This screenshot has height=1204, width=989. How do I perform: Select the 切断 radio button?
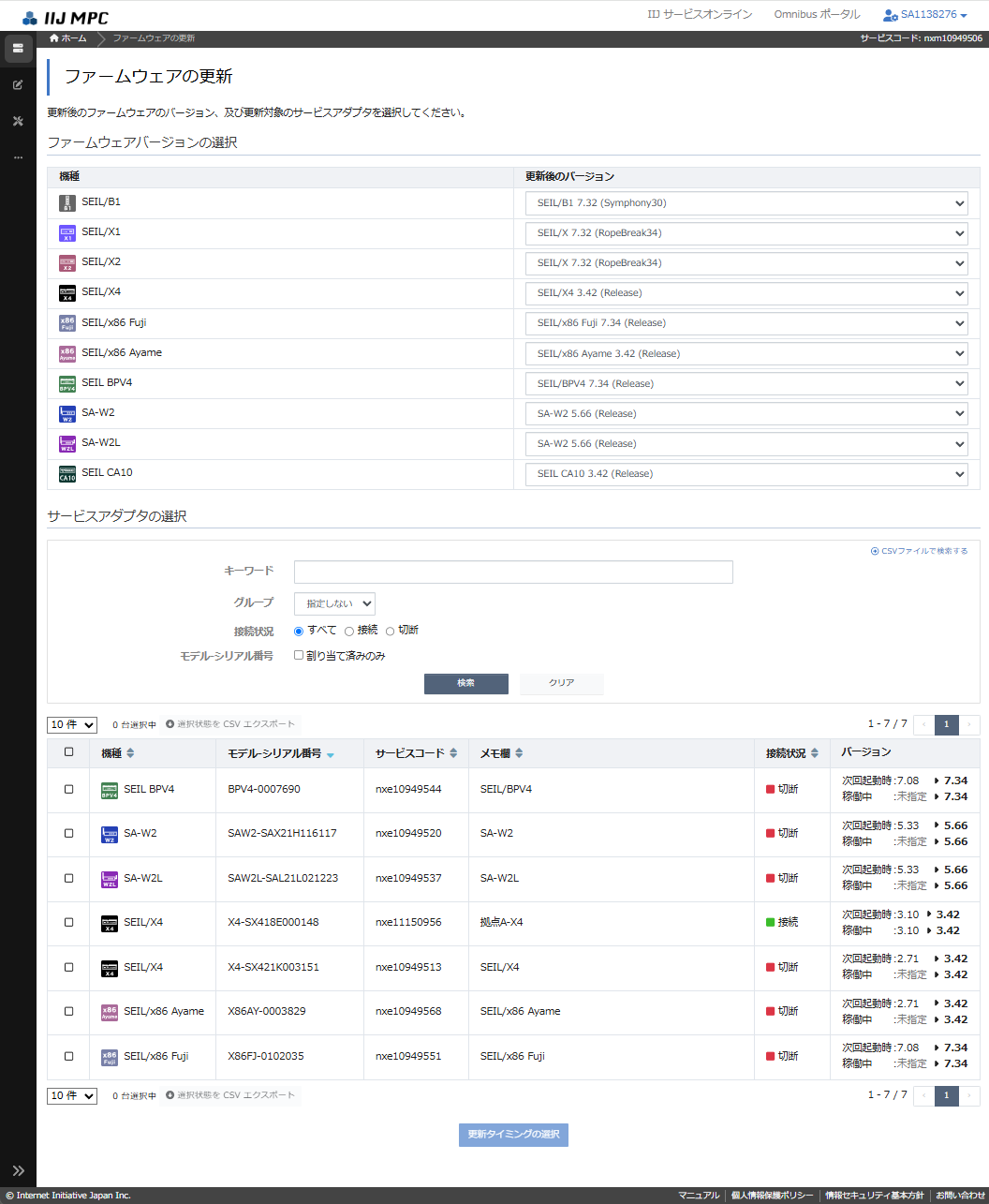(390, 631)
